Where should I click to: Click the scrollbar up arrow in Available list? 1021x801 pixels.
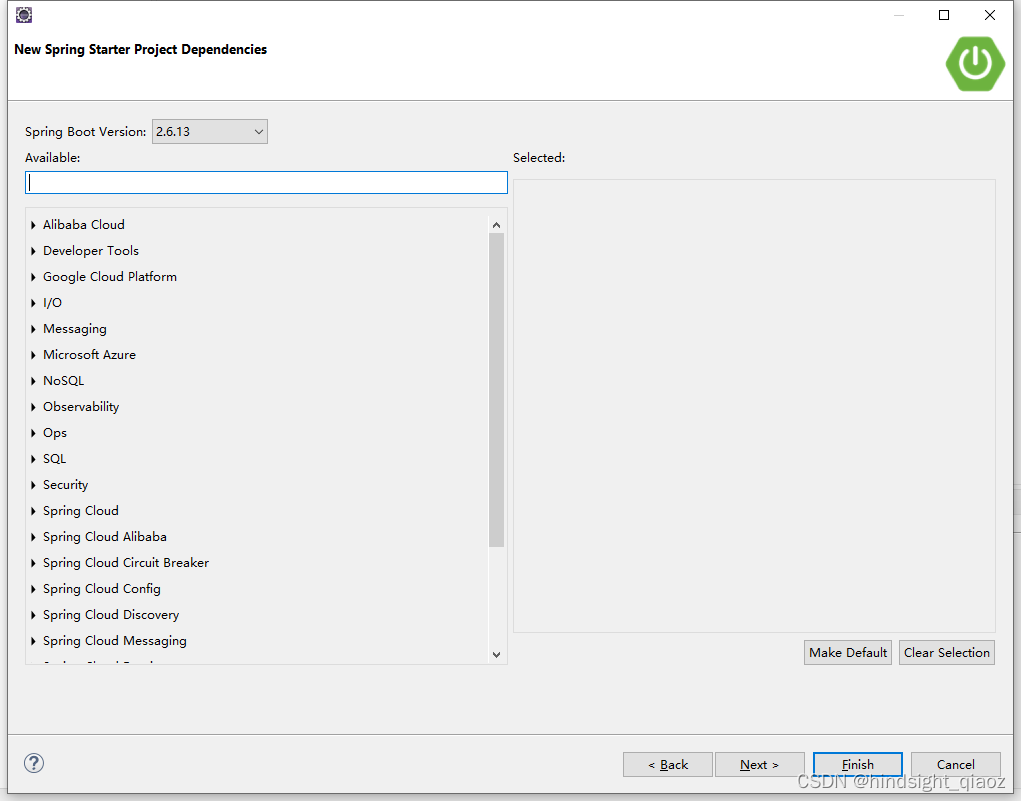(x=496, y=225)
